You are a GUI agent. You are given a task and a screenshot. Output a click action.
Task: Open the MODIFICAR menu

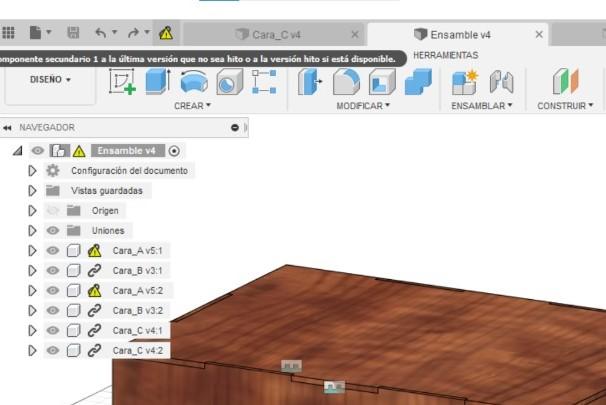point(363,106)
